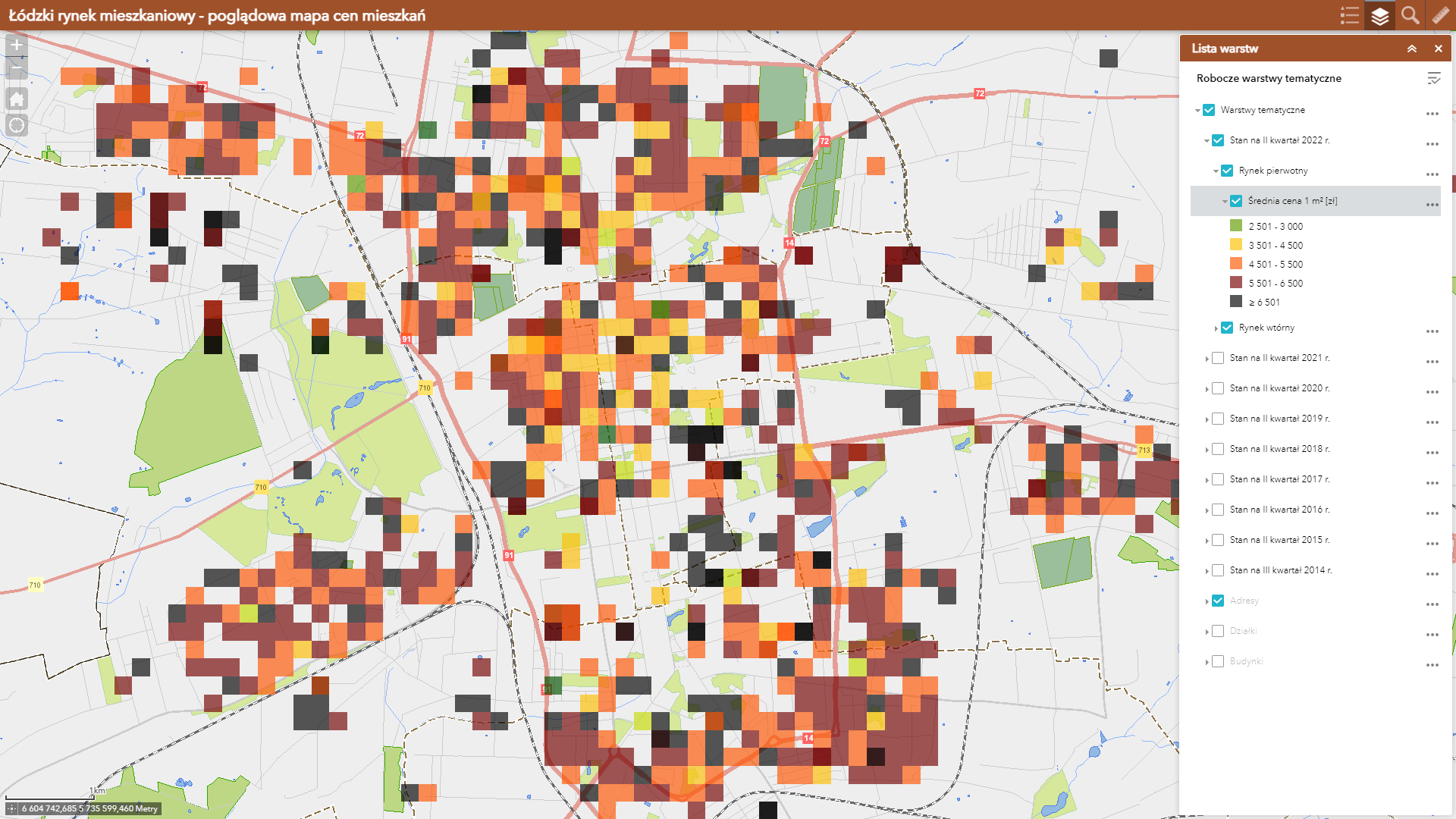Screen dimensions: 1456x819
Task: Collapse the Rynek pierwotny group
Action: point(1216,171)
